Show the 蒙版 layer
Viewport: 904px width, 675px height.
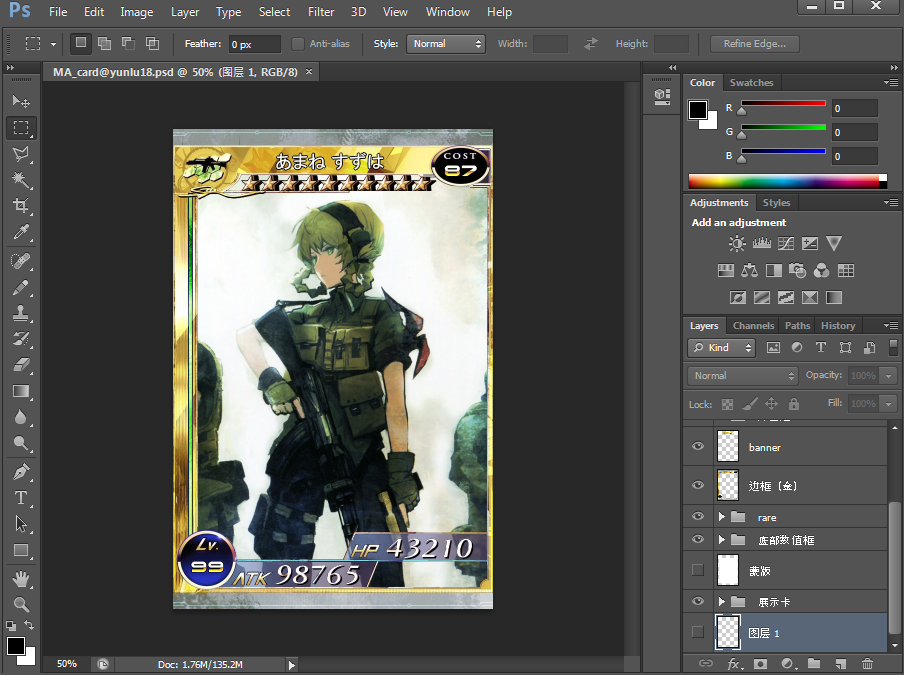(698, 570)
